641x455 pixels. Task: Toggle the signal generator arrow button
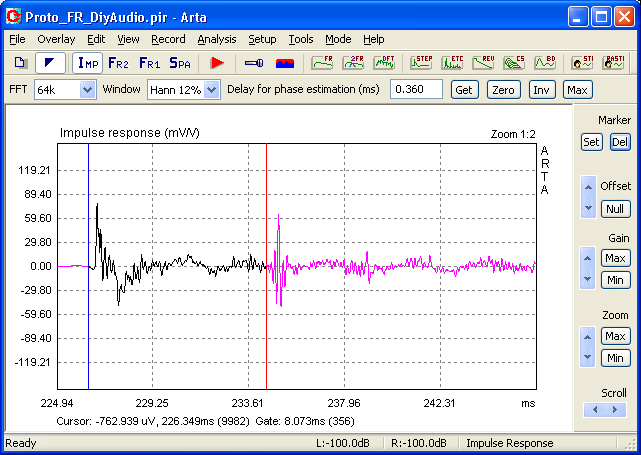(x=50, y=63)
